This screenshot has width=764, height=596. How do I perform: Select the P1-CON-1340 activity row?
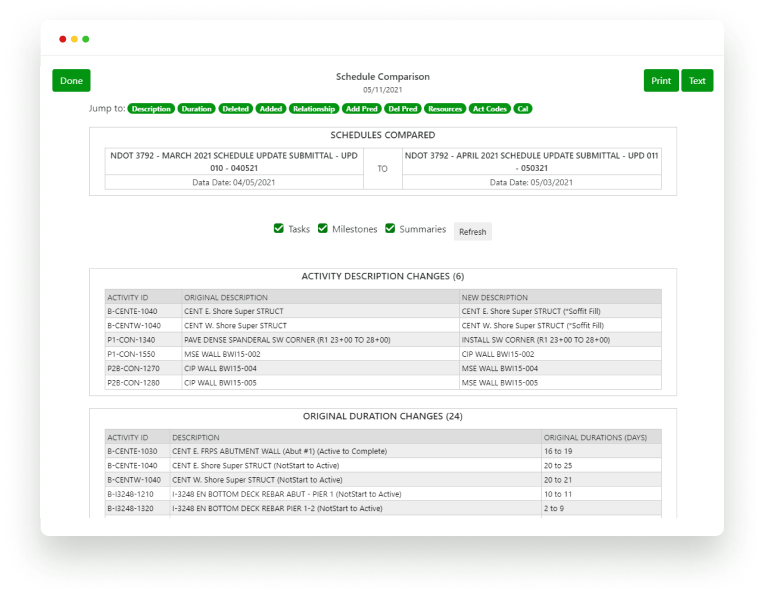[x=383, y=340]
